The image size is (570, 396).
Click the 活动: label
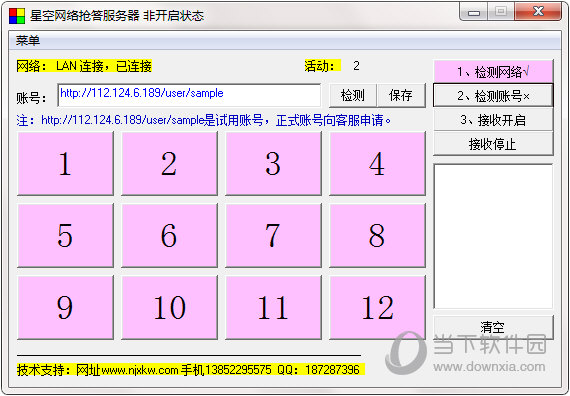pos(322,66)
